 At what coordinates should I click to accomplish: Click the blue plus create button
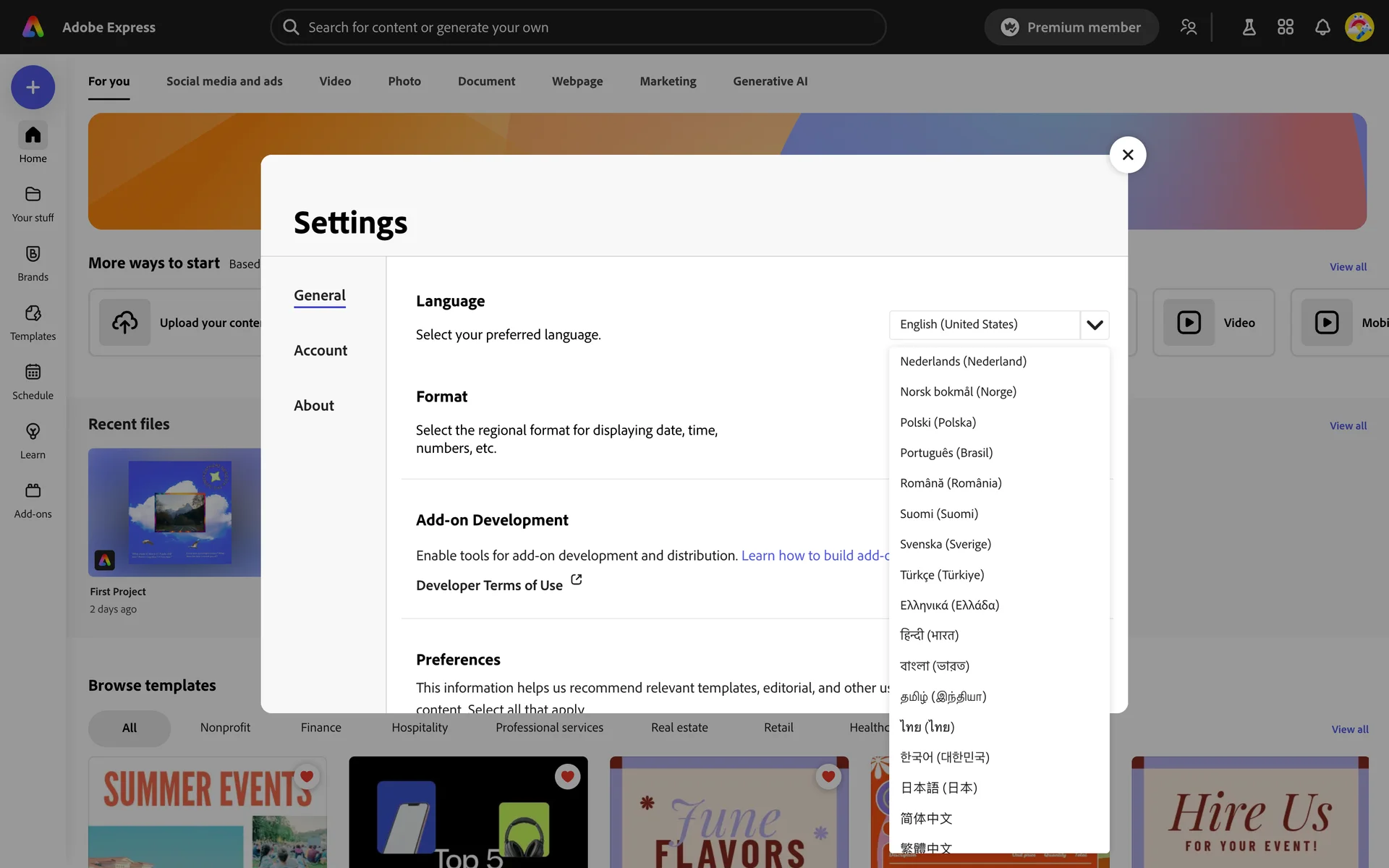point(33,88)
